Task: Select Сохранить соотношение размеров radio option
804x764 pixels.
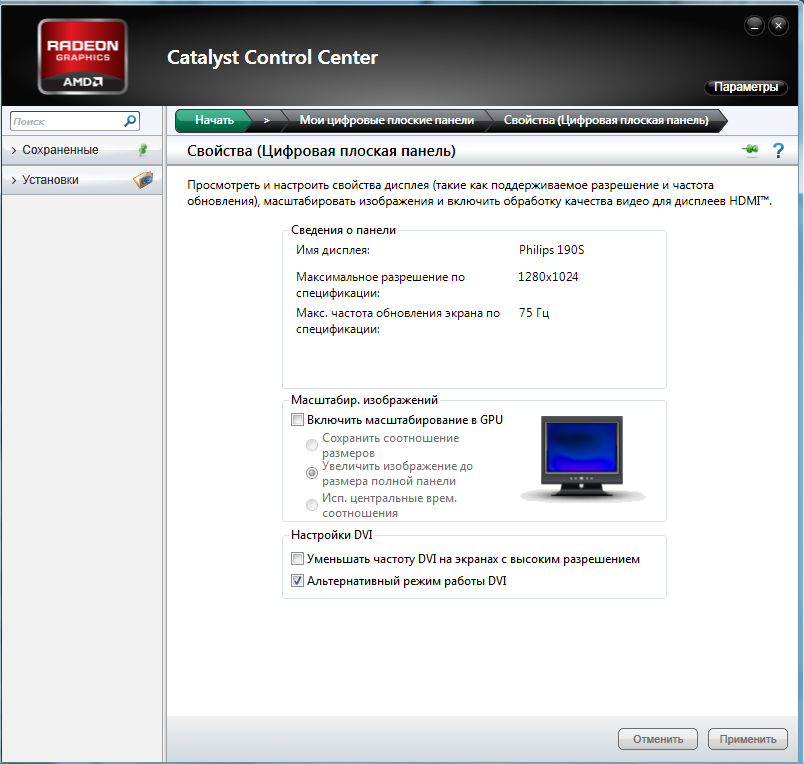Action: coord(312,445)
